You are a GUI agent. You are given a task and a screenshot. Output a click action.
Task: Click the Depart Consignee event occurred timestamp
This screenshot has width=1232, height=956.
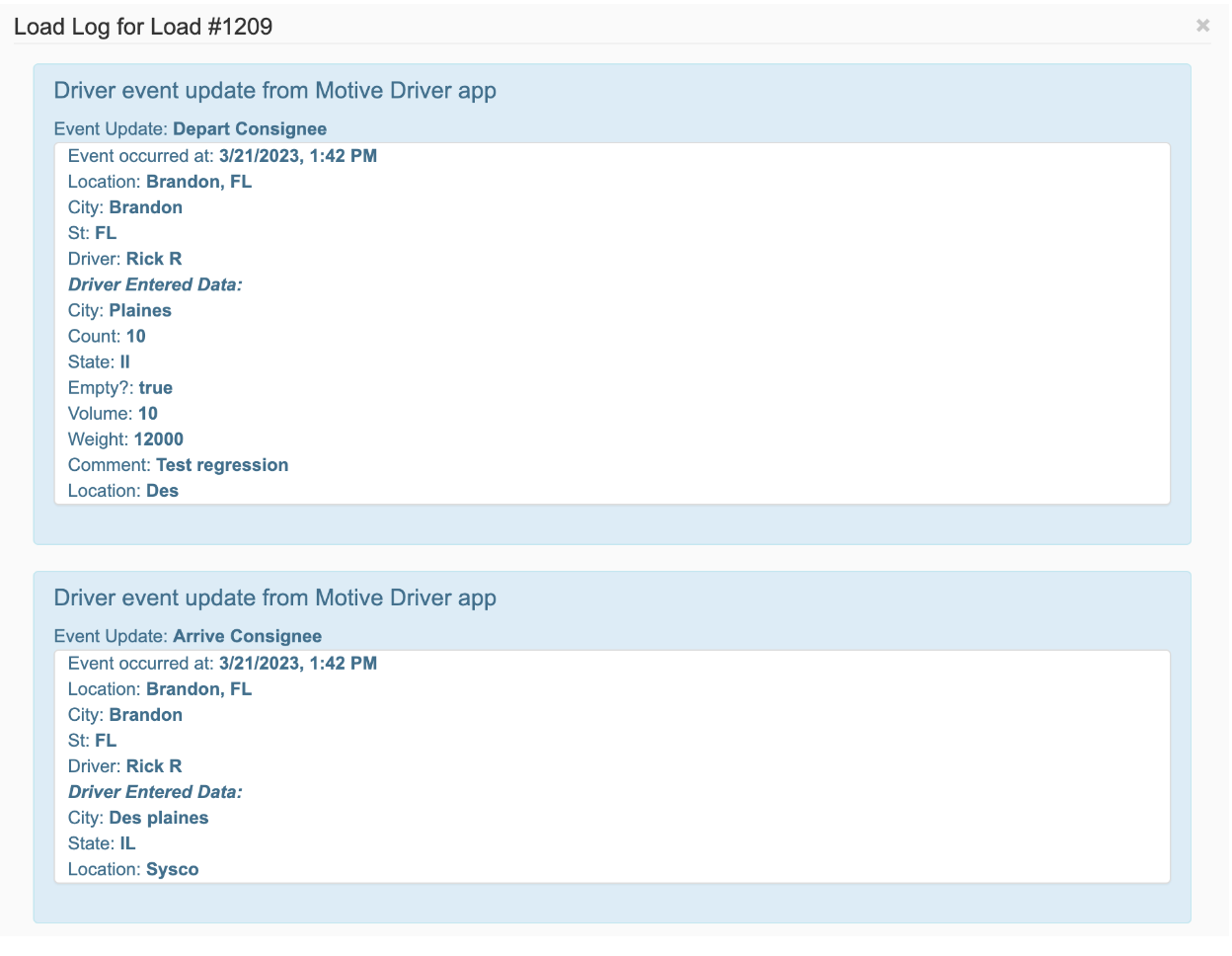coord(297,156)
